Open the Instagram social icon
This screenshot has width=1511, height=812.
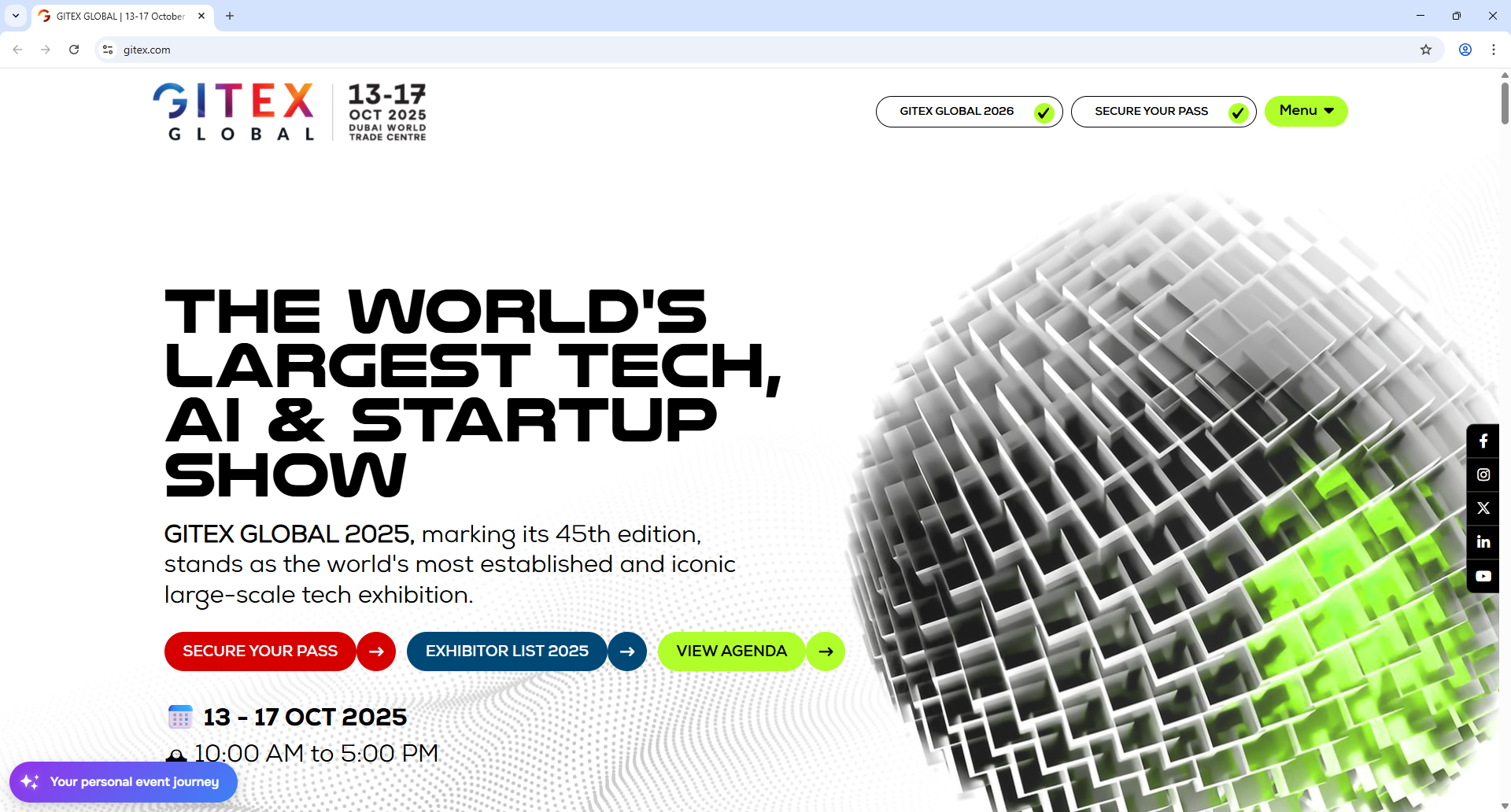click(x=1483, y=474)
